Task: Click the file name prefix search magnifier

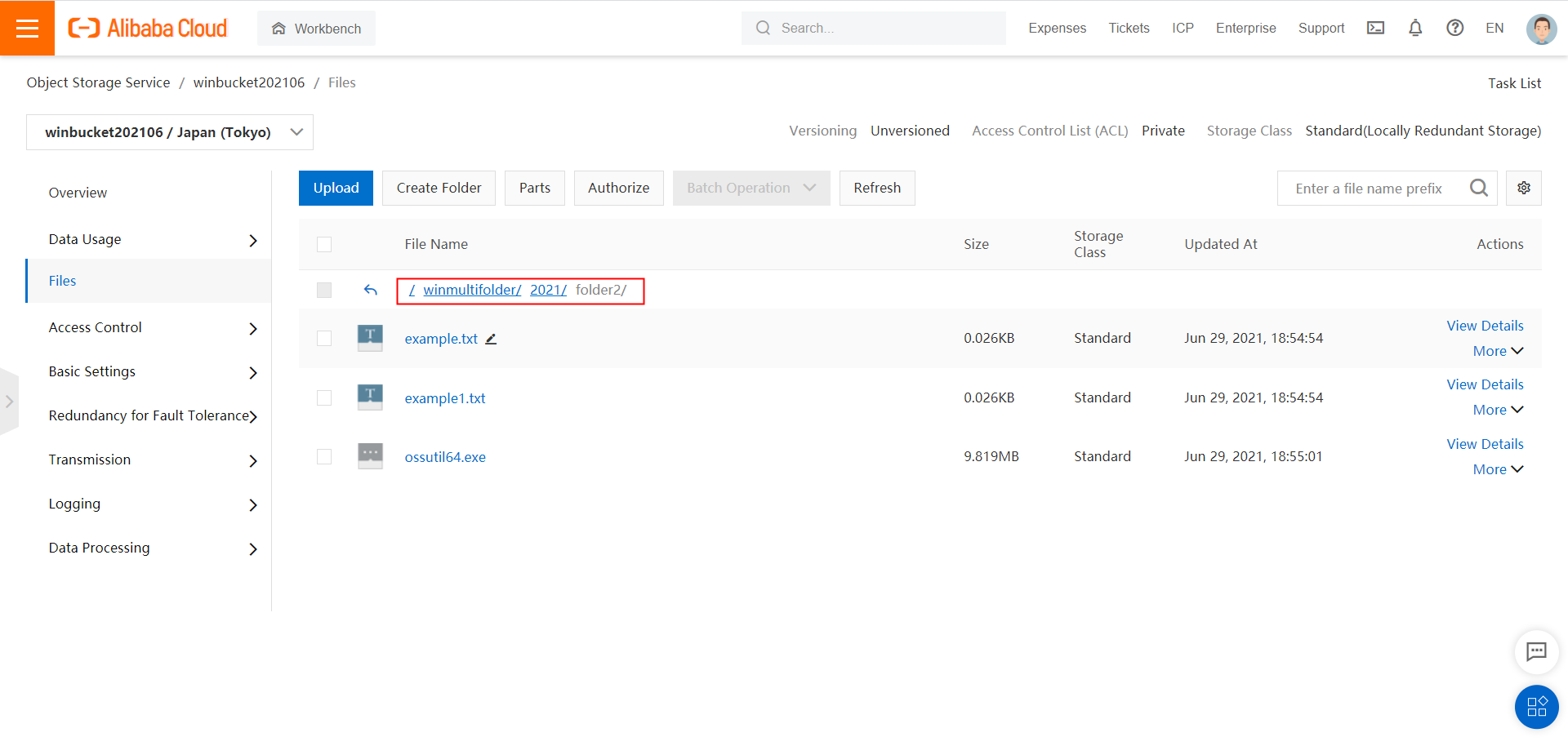Action: pos(1478,188)
